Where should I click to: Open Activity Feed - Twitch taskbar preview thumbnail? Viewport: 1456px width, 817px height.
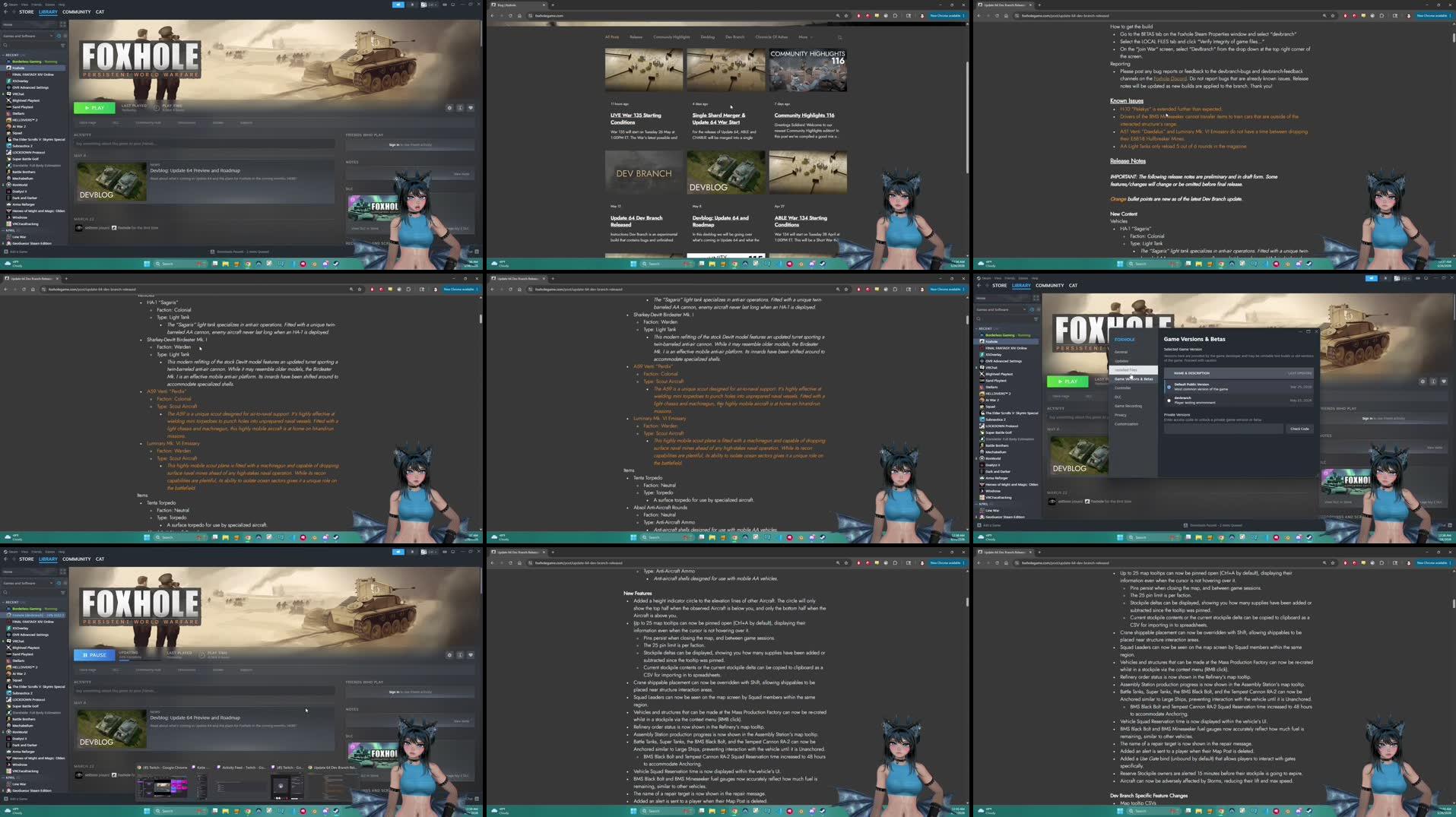tap(239, 783)
